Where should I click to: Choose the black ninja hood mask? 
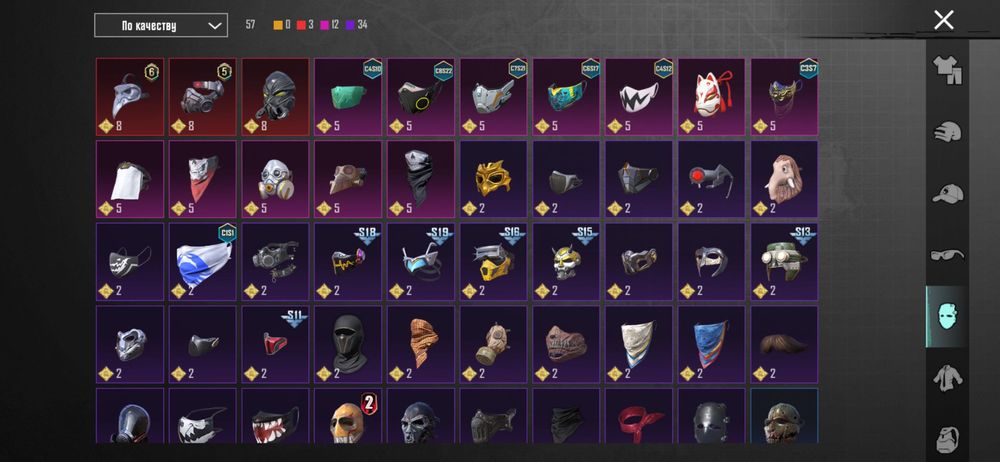[x=348, y=345]
